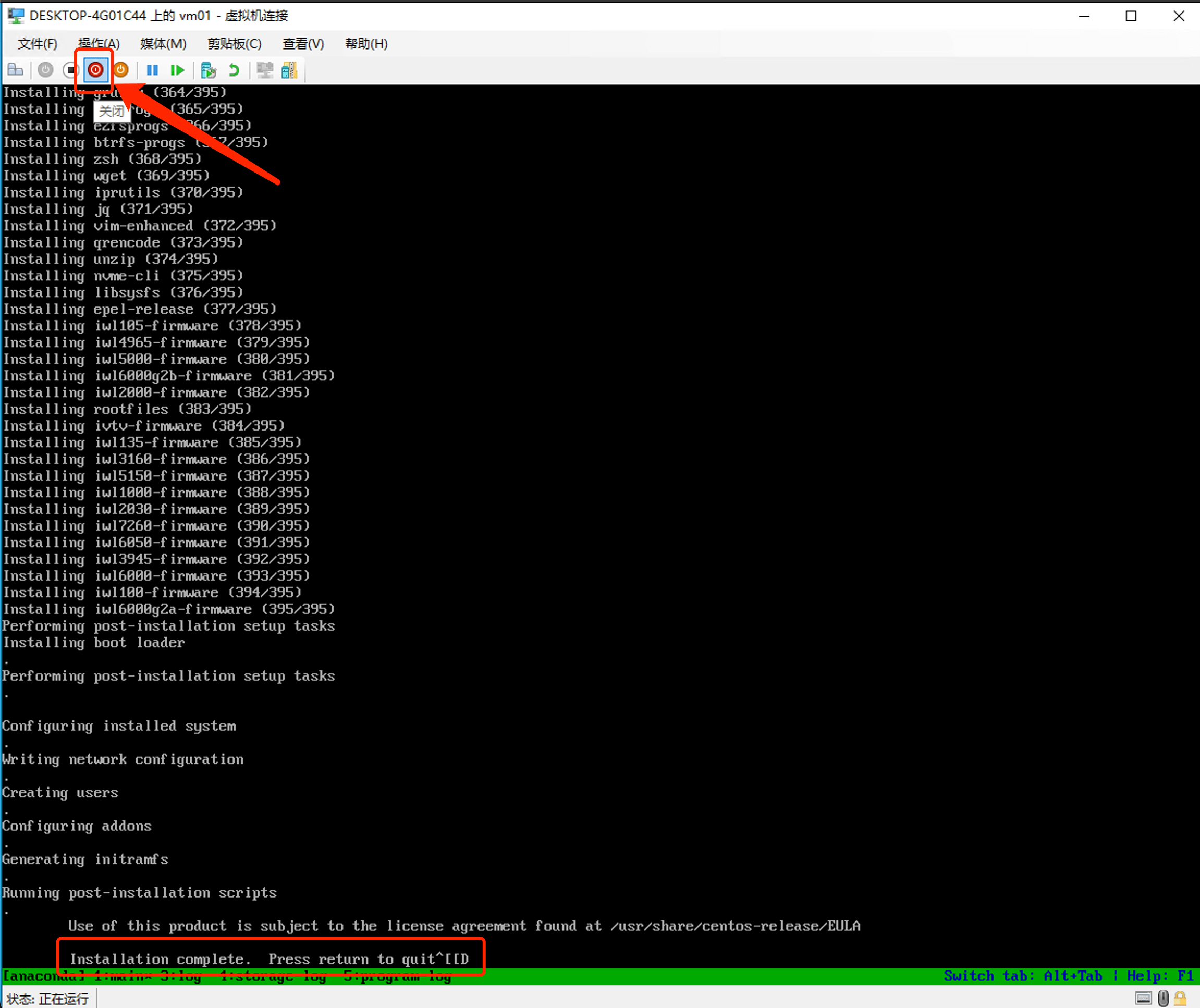Click 'Installing iwl7260-firmware (390/395)' line
Viewport: 1200px width, 1008px height.
coord(156,525)
